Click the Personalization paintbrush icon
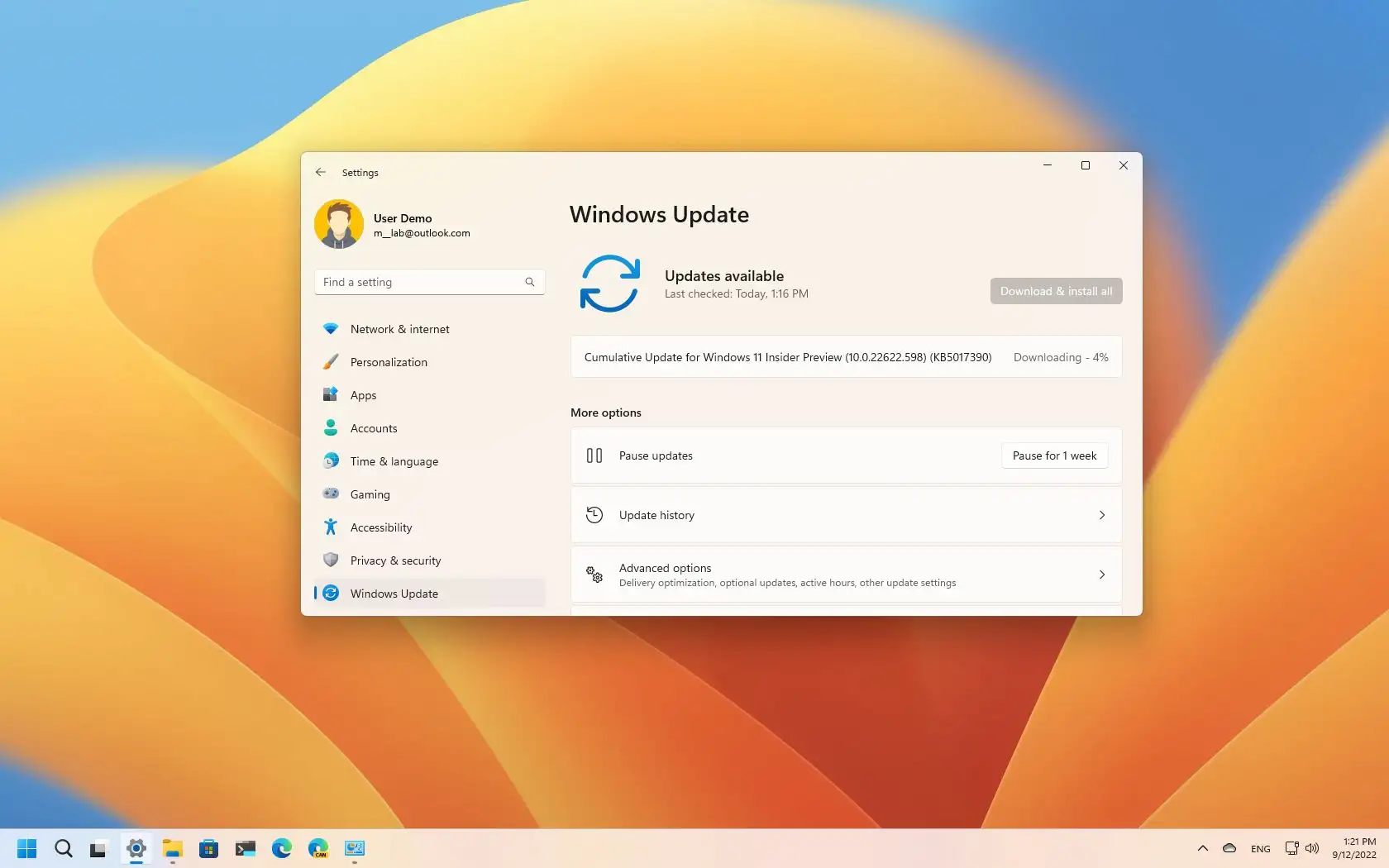 pyautogui.click(x=331, y=362)
